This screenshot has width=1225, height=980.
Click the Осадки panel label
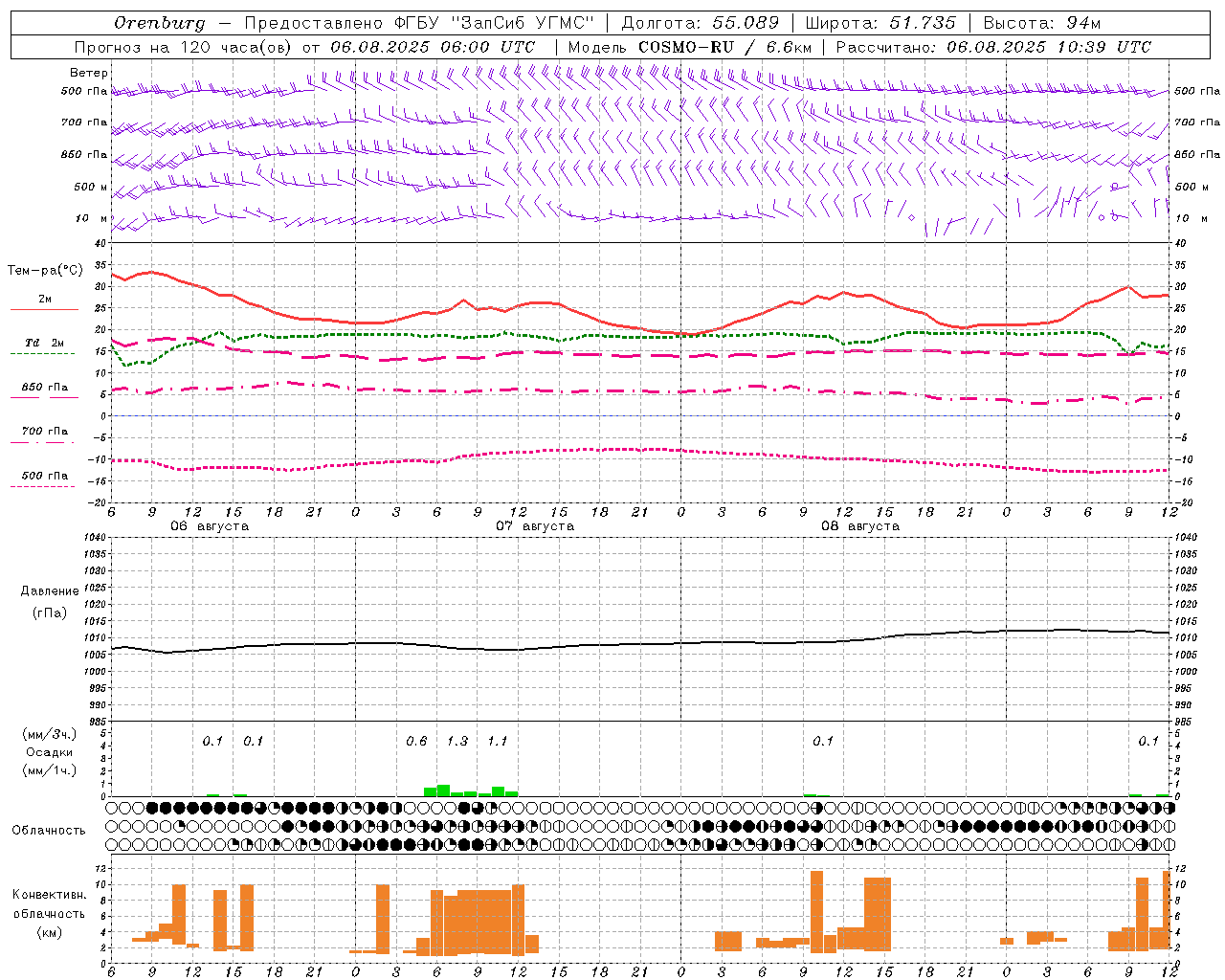(50, 752)
